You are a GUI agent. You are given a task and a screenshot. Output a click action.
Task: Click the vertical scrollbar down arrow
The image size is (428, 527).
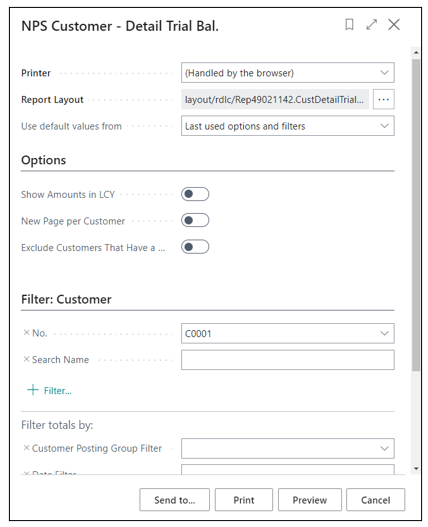[x=416, y=469]
